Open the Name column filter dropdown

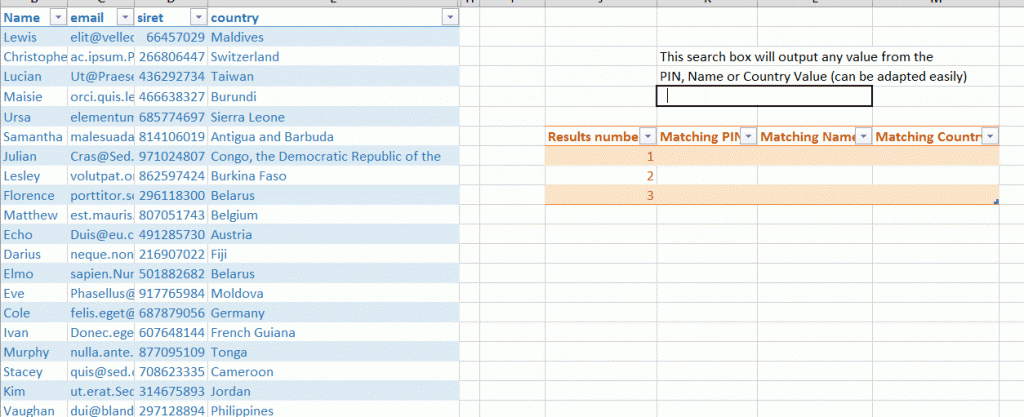pyautogui.click(x=57, y=18)
